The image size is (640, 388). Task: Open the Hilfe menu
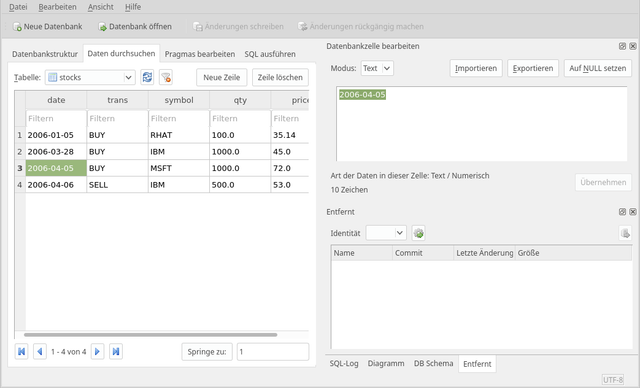coord(133,7)
